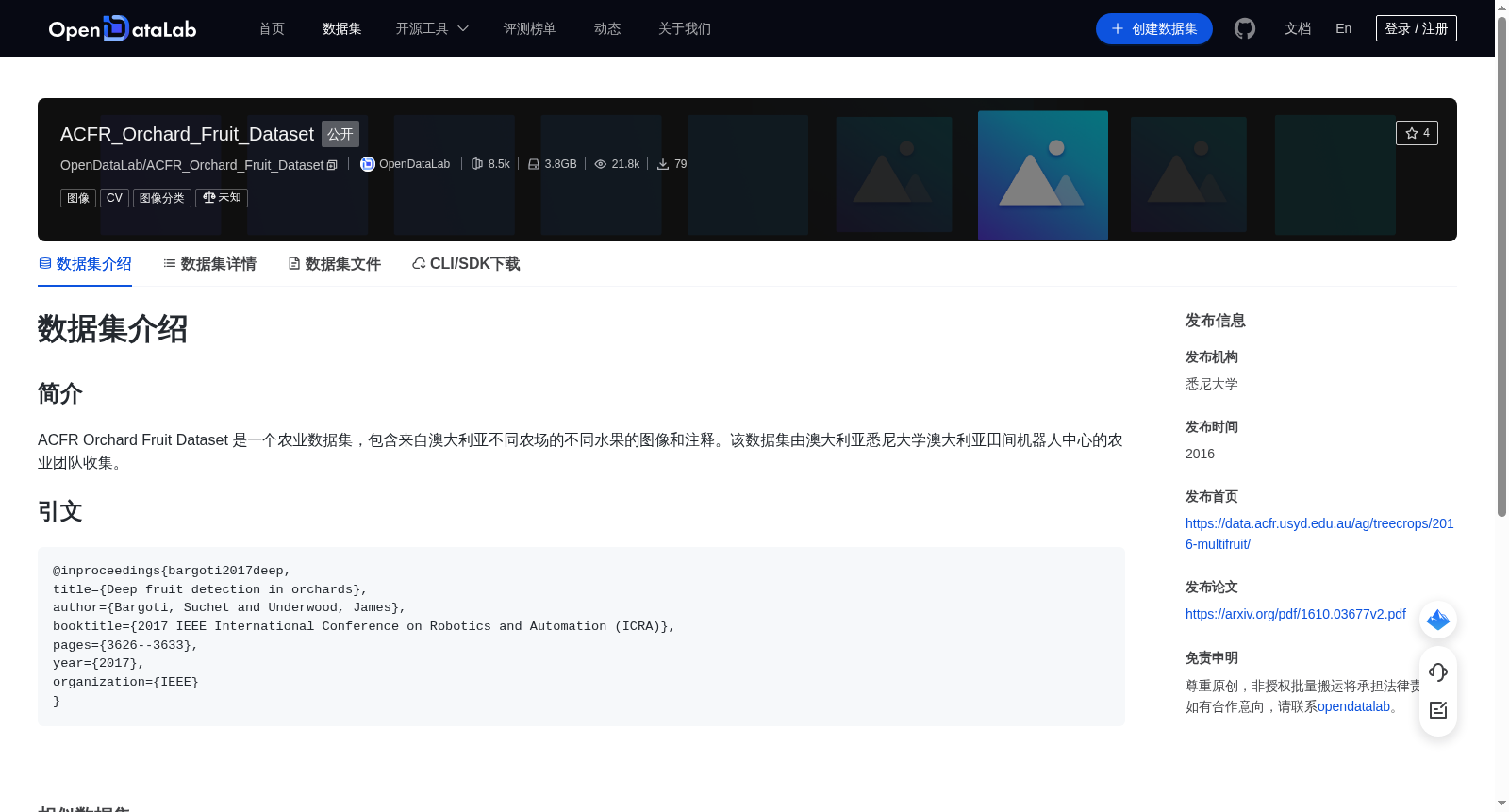Open 评测榜单 navigation item
This screenshot has width=1509, height=812.
[x=530, y=29]
